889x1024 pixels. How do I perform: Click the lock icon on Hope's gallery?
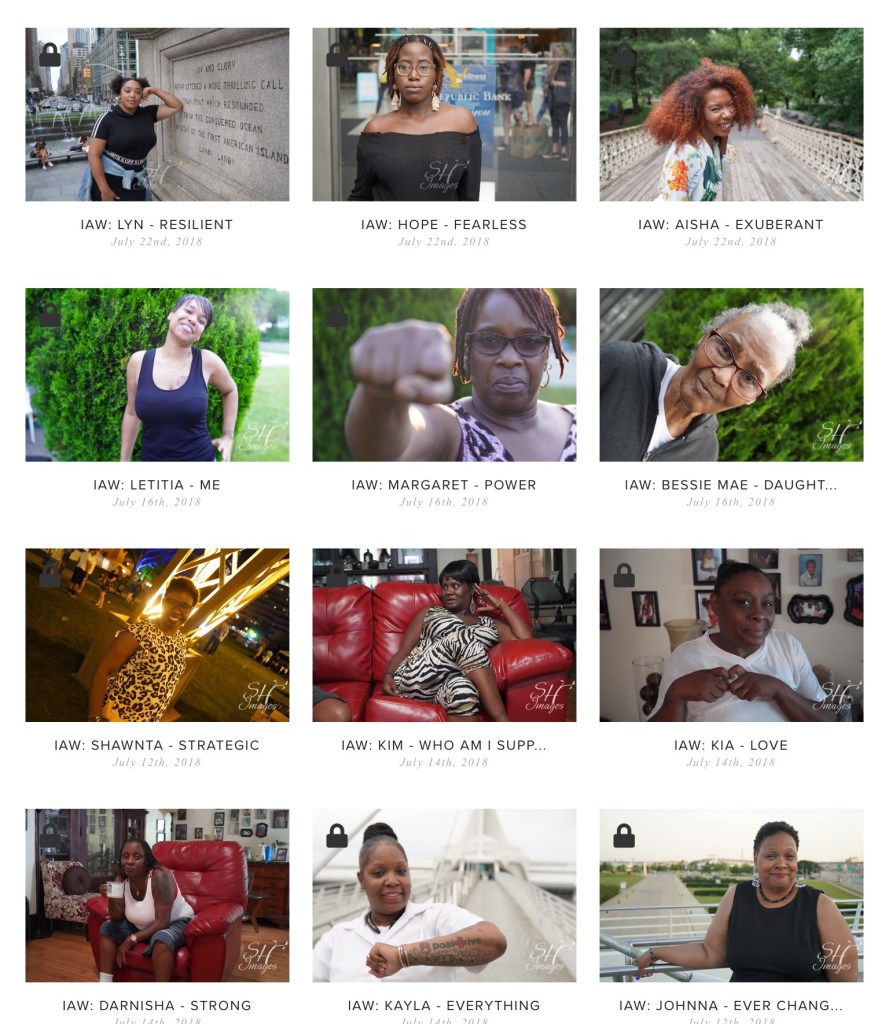(337, 54)
